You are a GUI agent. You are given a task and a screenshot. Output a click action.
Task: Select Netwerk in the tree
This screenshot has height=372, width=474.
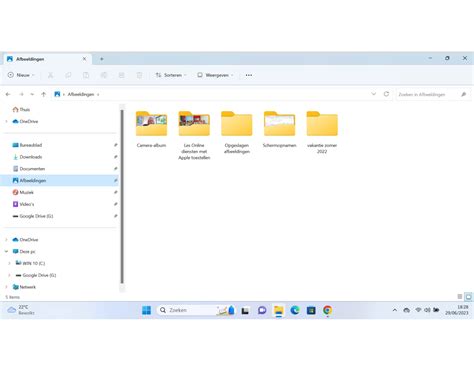tap(24, 287)
